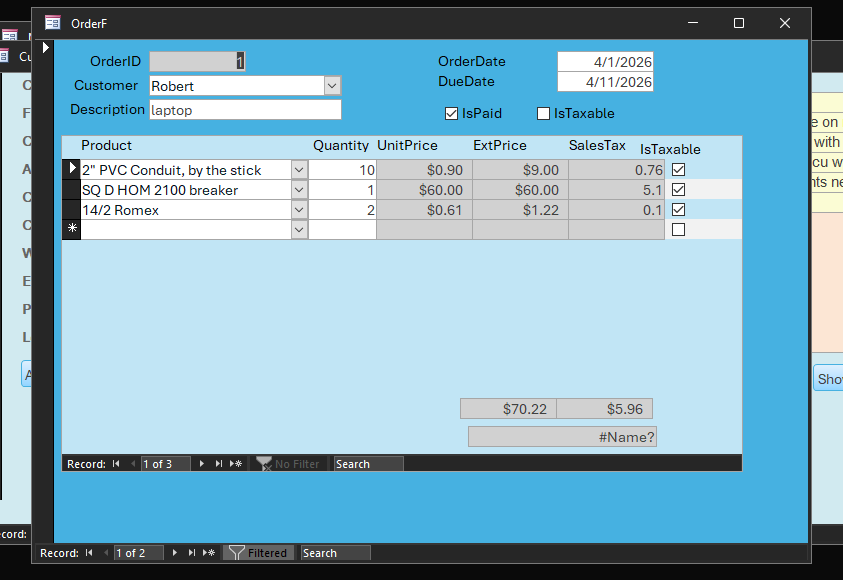This screenshot has height=580, width=843.
Task: Click the Search box in subform navigator
Action: (x=368, y=464)
